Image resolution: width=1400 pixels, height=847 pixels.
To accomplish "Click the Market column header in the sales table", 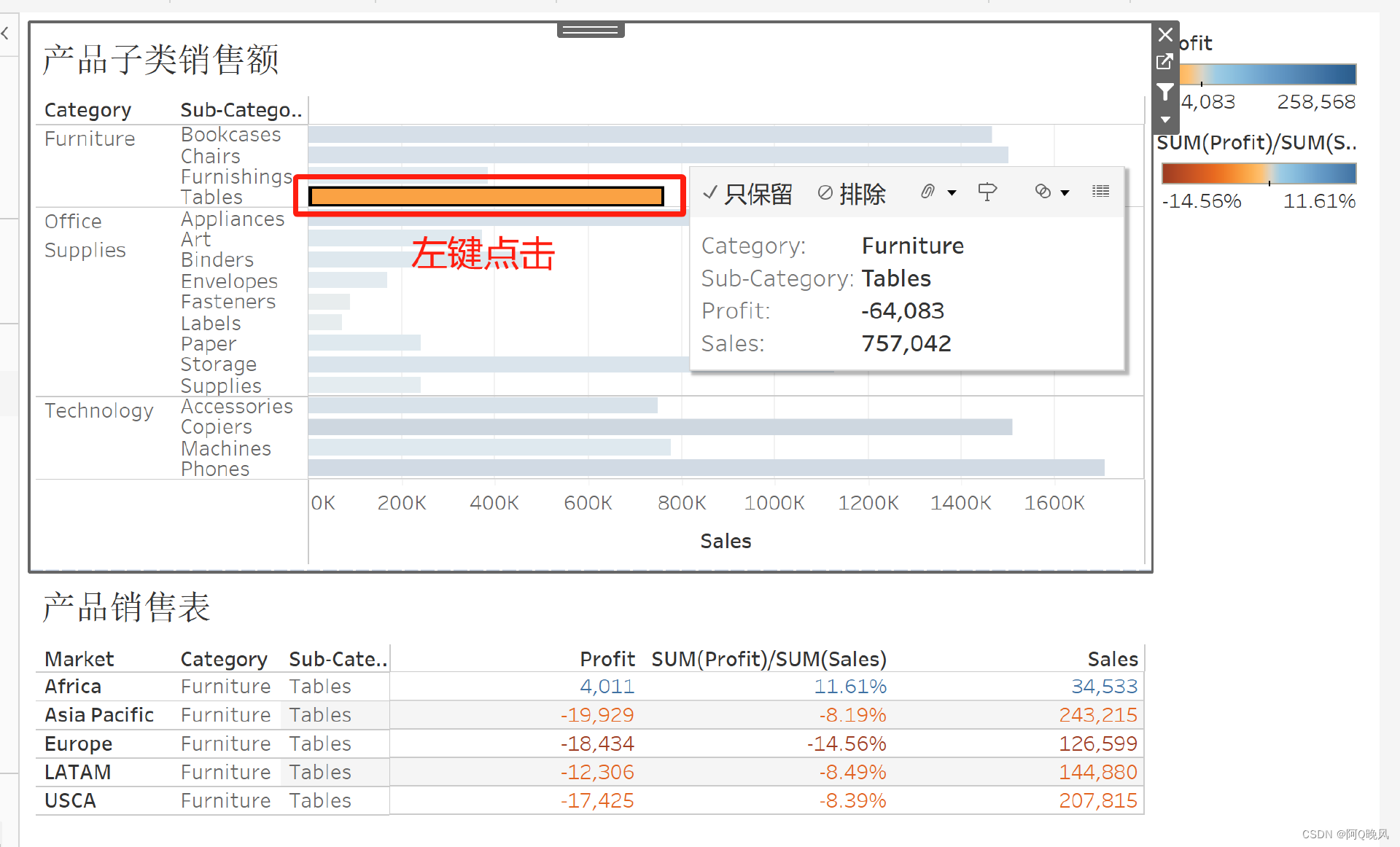I will 79,659.
